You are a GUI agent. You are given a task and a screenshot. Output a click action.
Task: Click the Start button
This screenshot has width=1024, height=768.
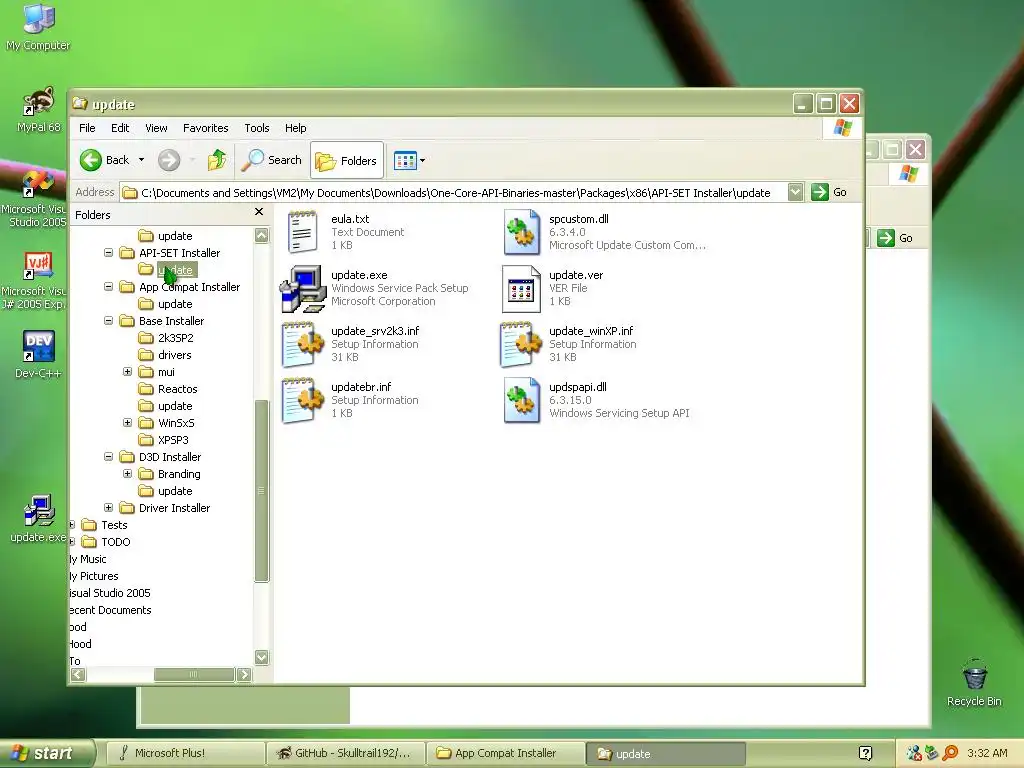tap(47, 753)
